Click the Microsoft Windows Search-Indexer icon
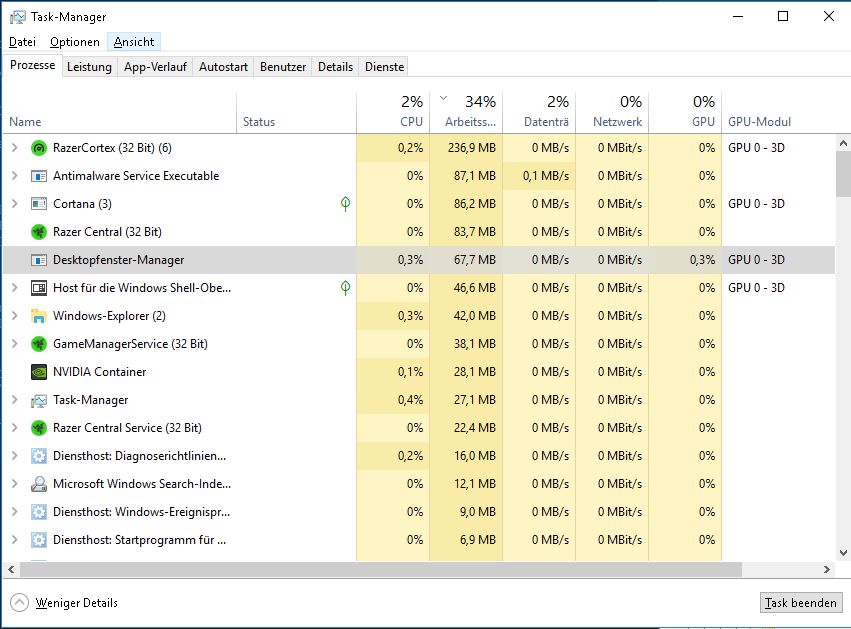 pos(39,484)
